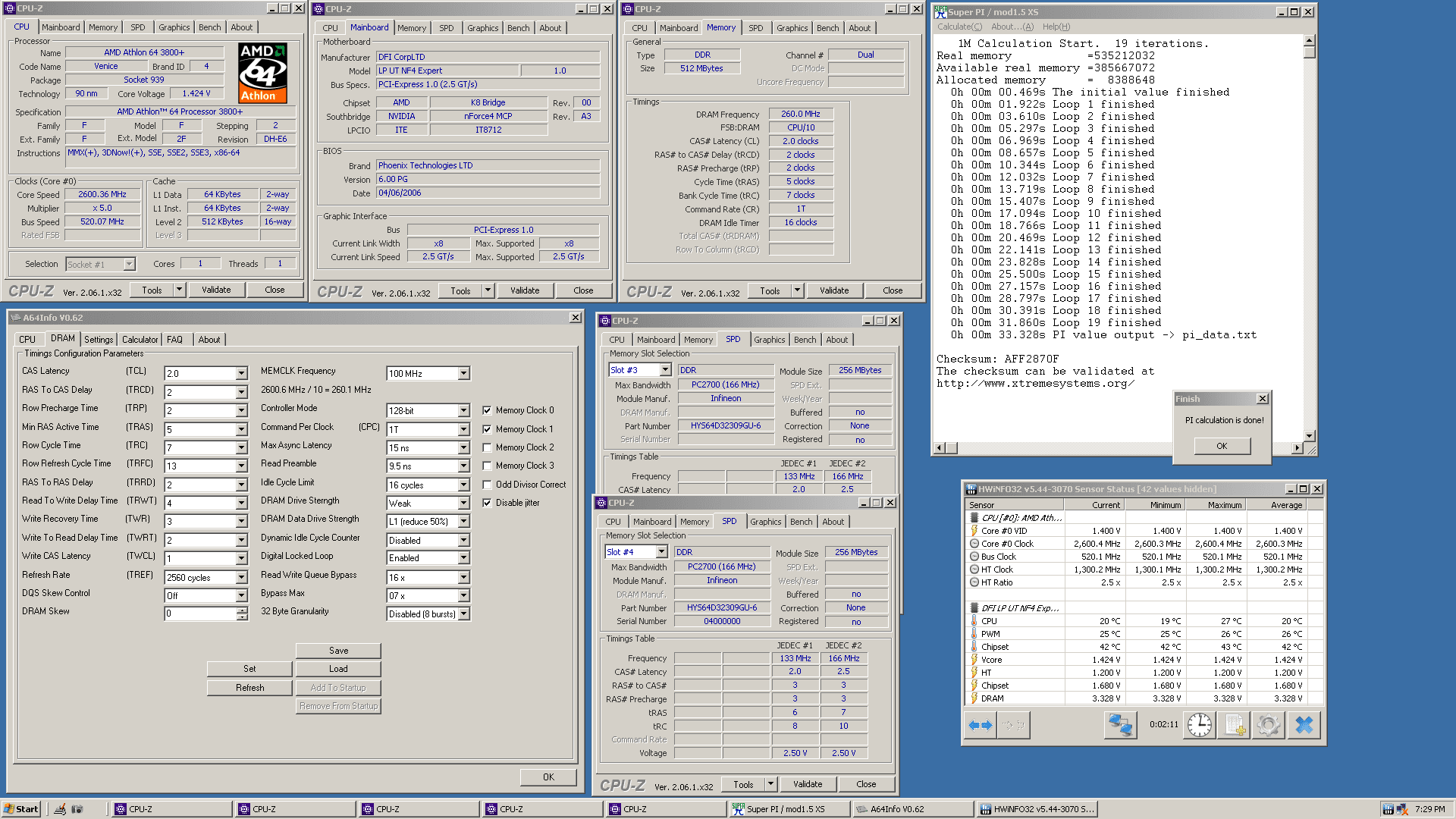
Task: Click OK in PI calculation Finish dialog
Action: pos(1222,446)
